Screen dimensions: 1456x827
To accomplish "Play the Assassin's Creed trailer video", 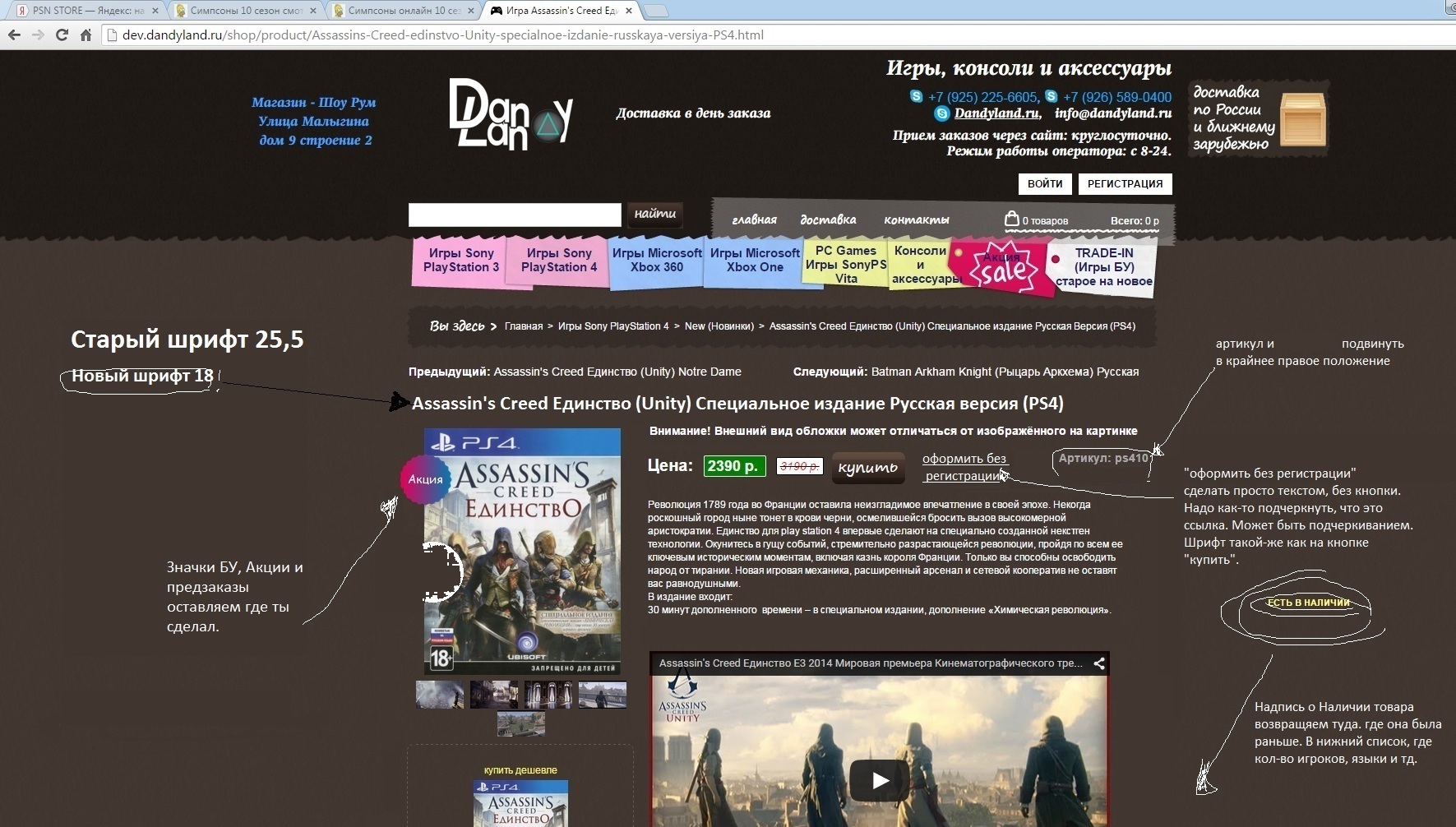I will [880, 780].
